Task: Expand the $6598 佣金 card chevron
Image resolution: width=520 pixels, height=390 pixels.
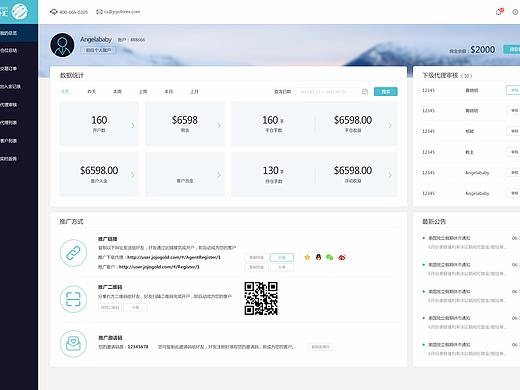Action: 219,125
